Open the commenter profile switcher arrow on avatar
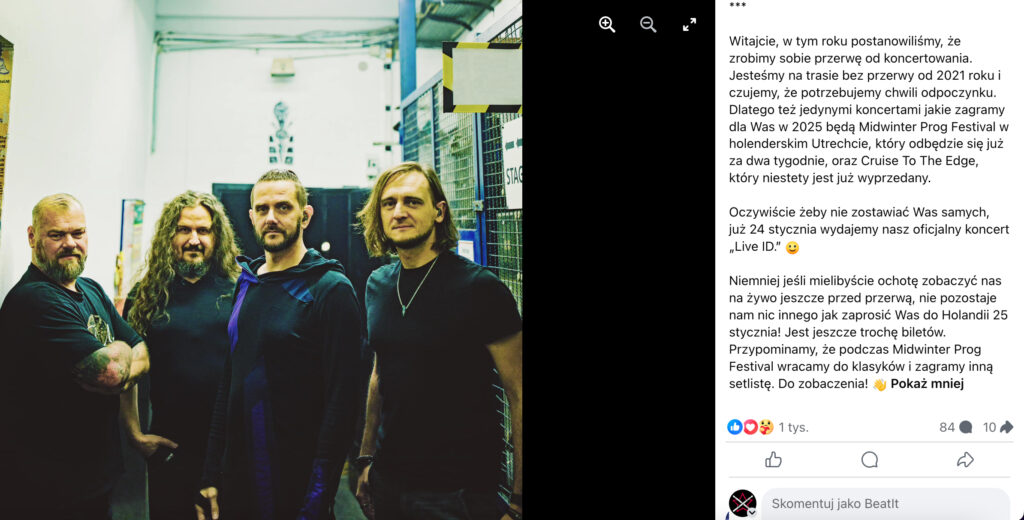 (752, 513)
